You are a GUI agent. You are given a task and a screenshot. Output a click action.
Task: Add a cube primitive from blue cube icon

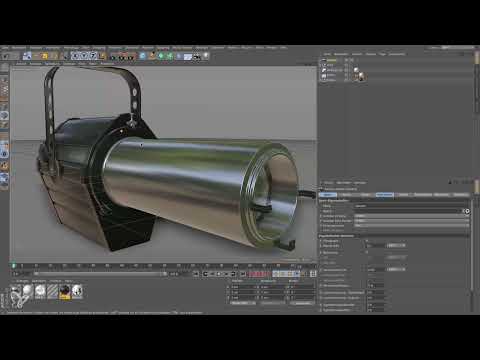pyautogui.click(x=142, y=56)
